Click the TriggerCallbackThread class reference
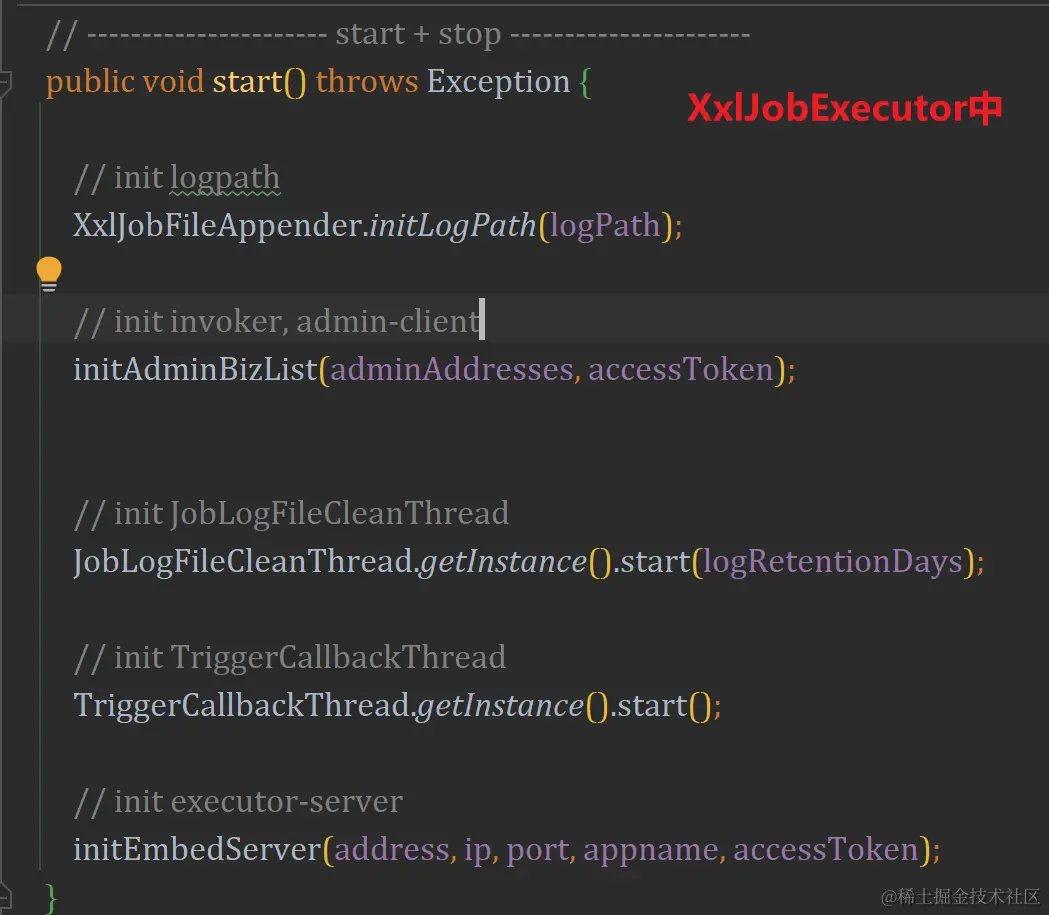The image size is (1049, 915). [242, 706]
